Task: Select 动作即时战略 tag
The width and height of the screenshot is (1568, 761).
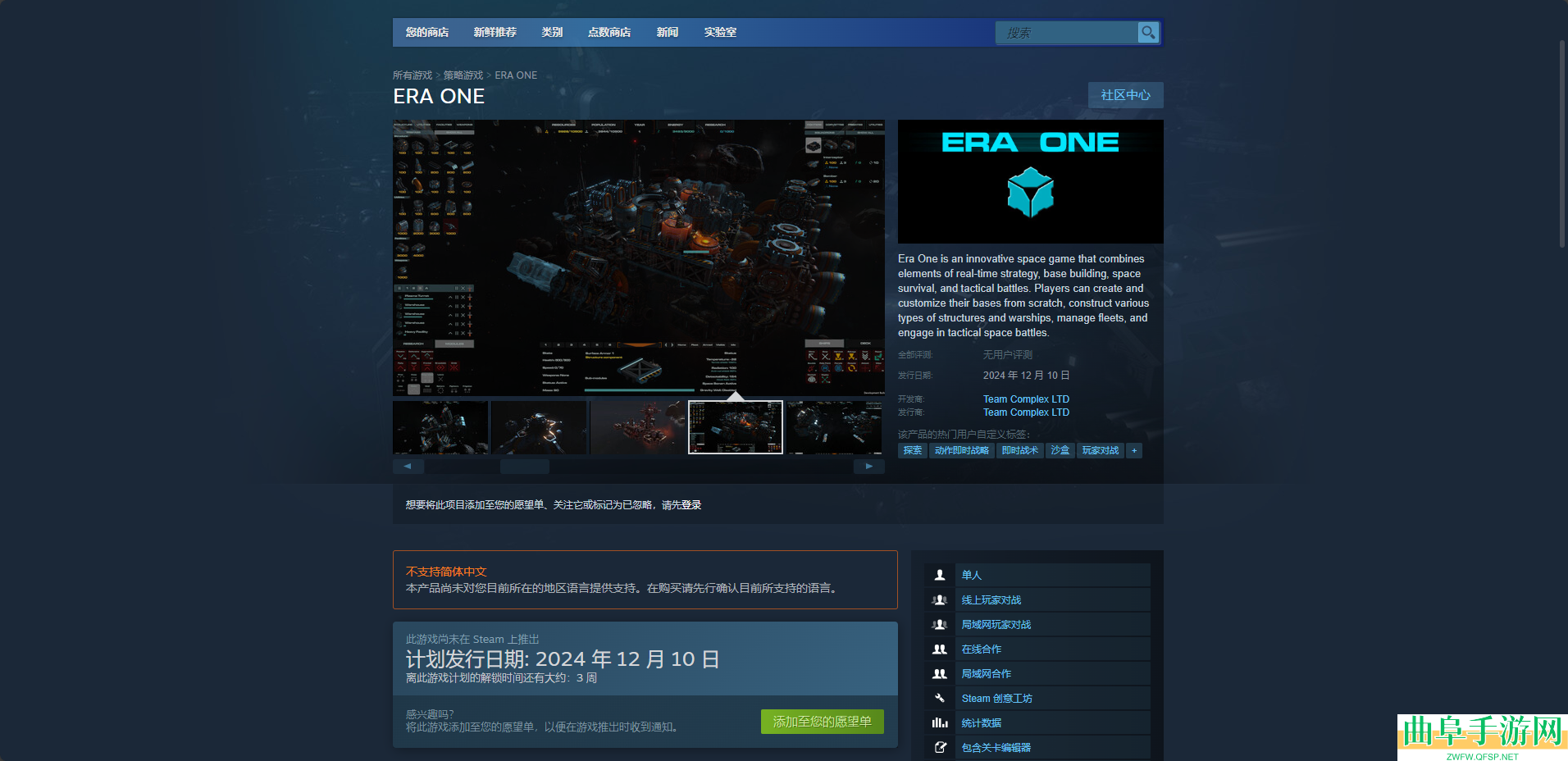Action: (961, 450)
